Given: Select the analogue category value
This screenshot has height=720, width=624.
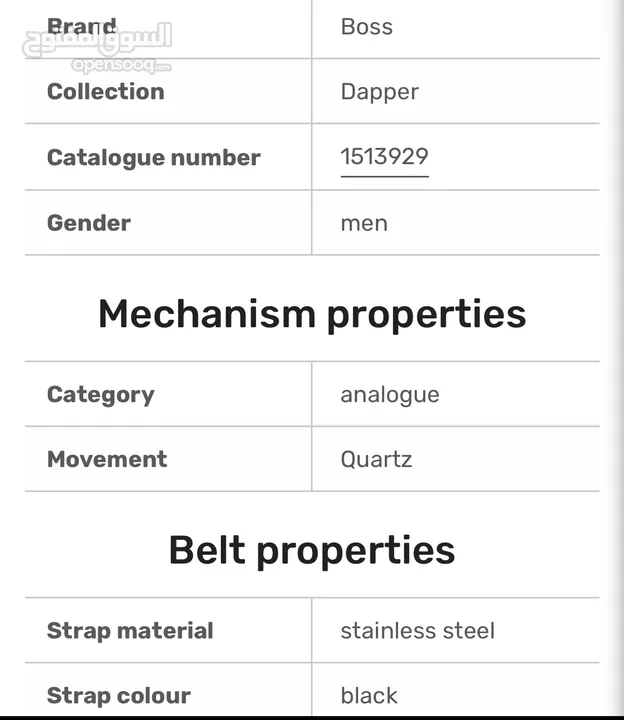Looking at the screenshot, I should click(390, 395).
